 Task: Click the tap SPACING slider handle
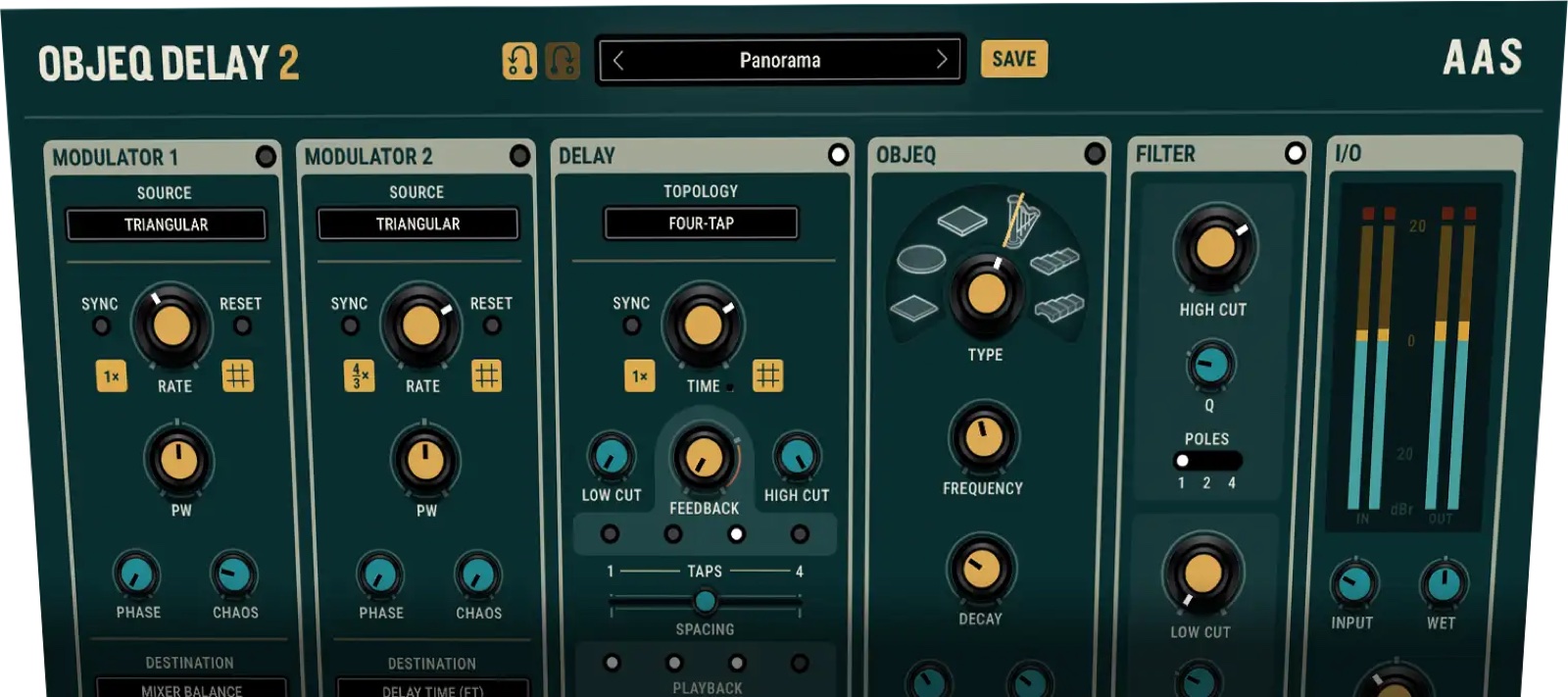point(705,601)
